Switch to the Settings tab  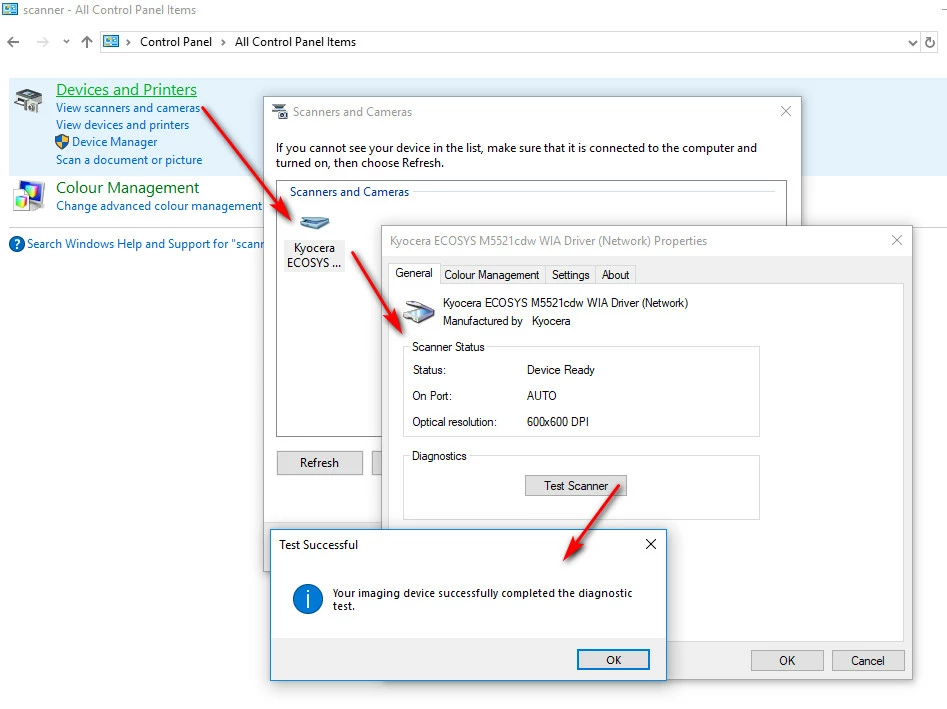[x=571, y=275]
